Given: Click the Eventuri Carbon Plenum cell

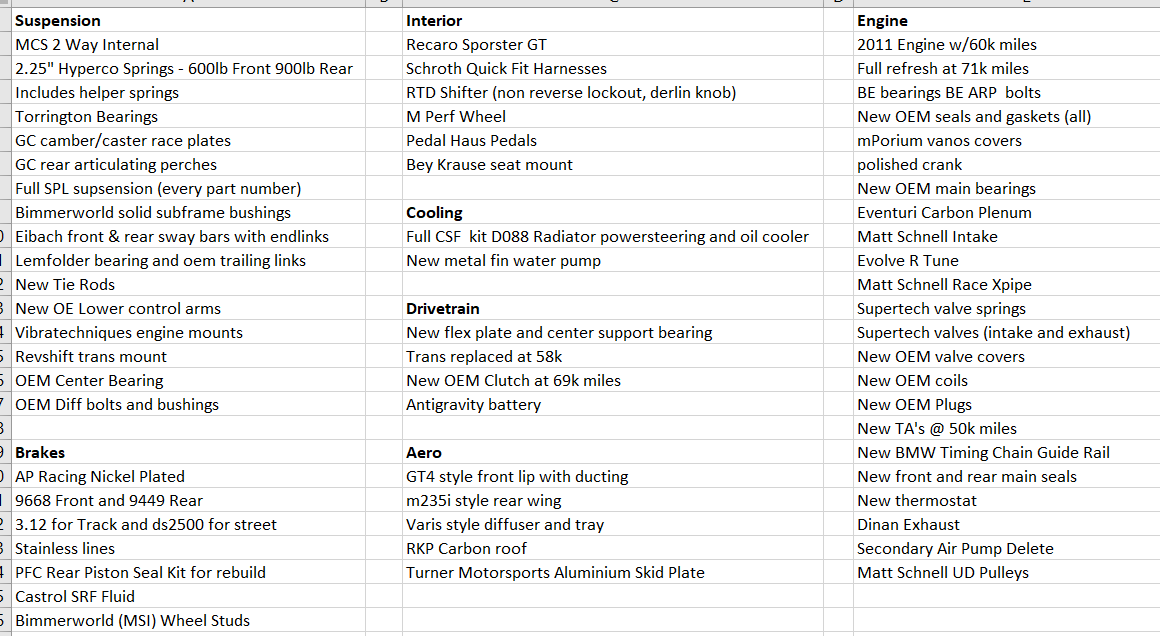Looking at the screenshot, I should pyautogui.click(x=1006, y=213).
